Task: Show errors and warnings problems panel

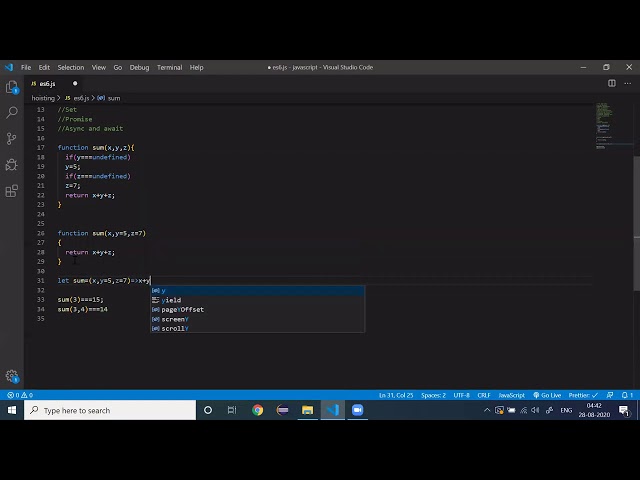Action: [20, 395]
